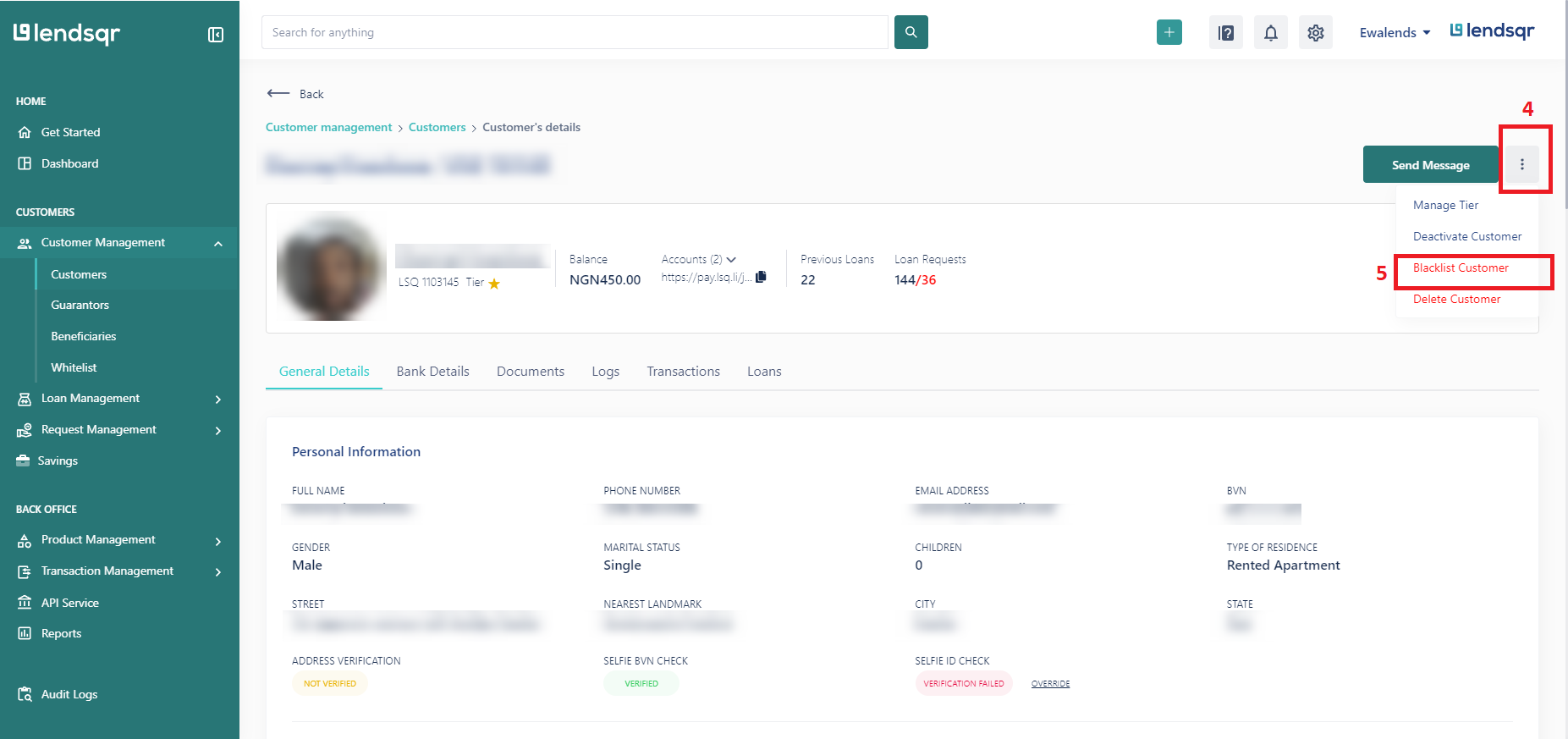Expand the Accounts (2) dropdown
Viewport: 1568px width, 739px height.
pos(699,259)
